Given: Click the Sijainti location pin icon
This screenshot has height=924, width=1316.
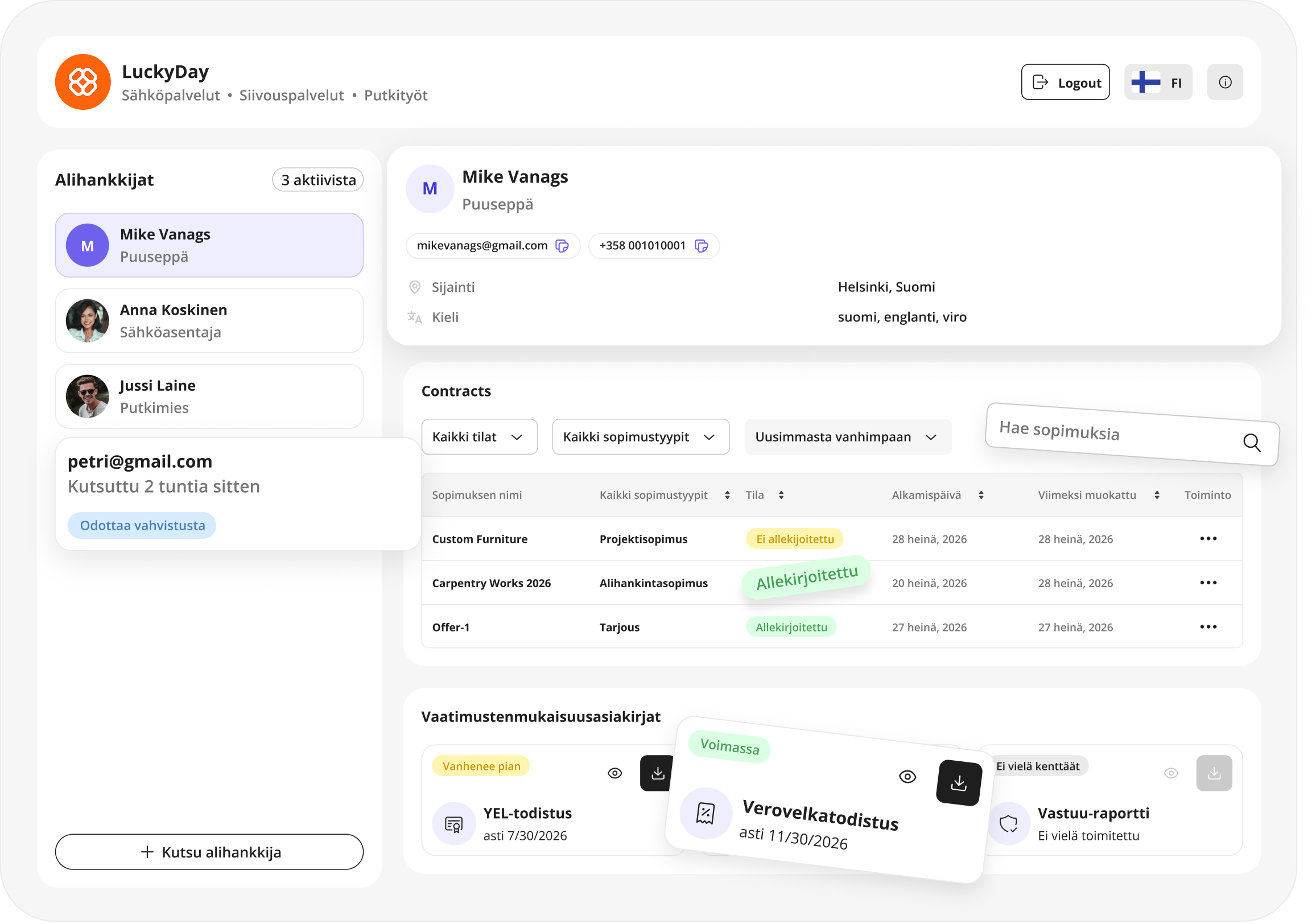Looking at the screenshot, I should (x=415, y=288).
